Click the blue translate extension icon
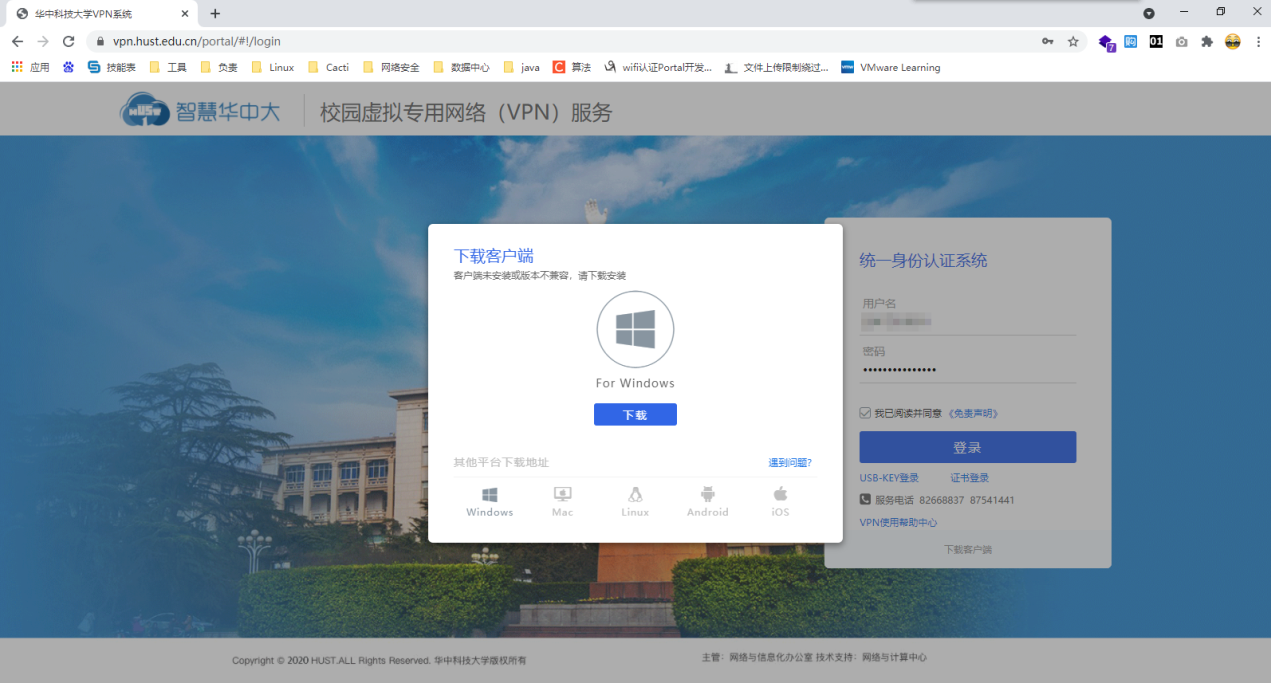 coord(1131,41)
